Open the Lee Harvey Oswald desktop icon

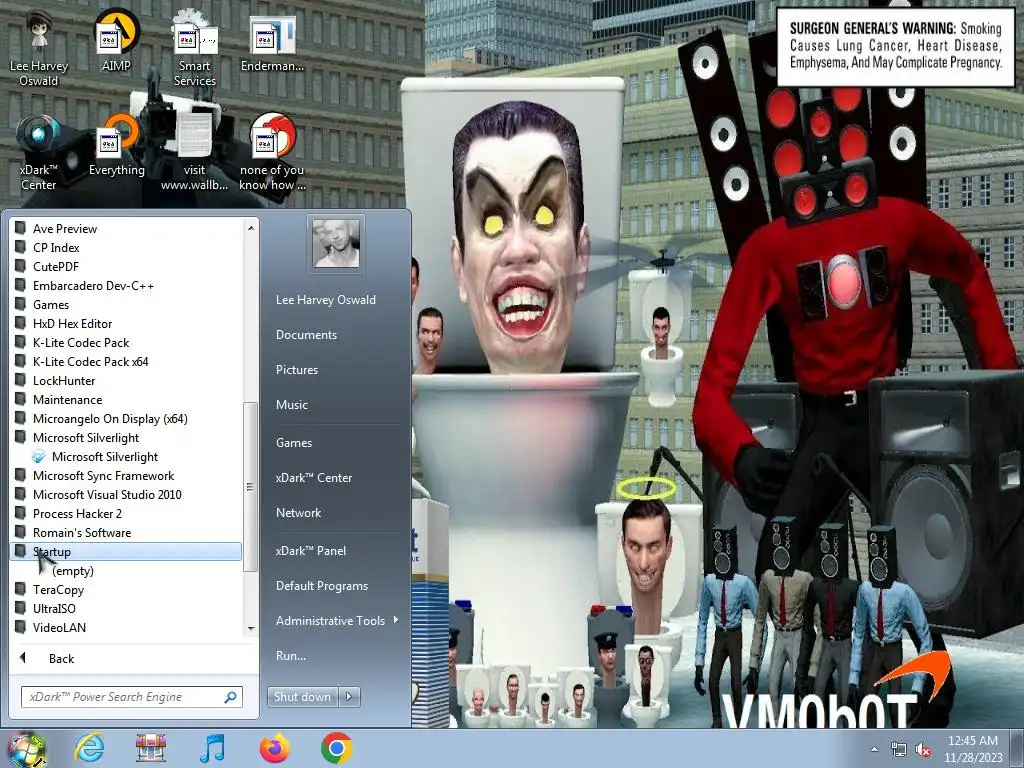39,49
